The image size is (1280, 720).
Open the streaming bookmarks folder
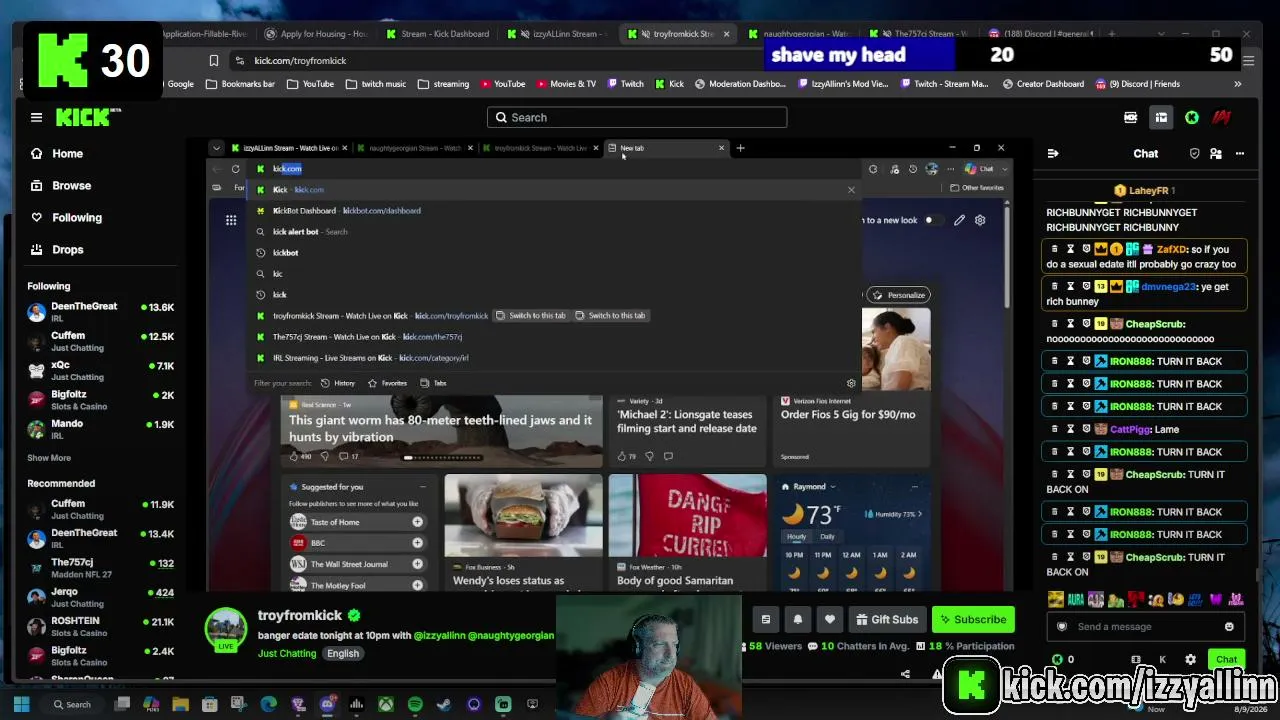(444, 84)
